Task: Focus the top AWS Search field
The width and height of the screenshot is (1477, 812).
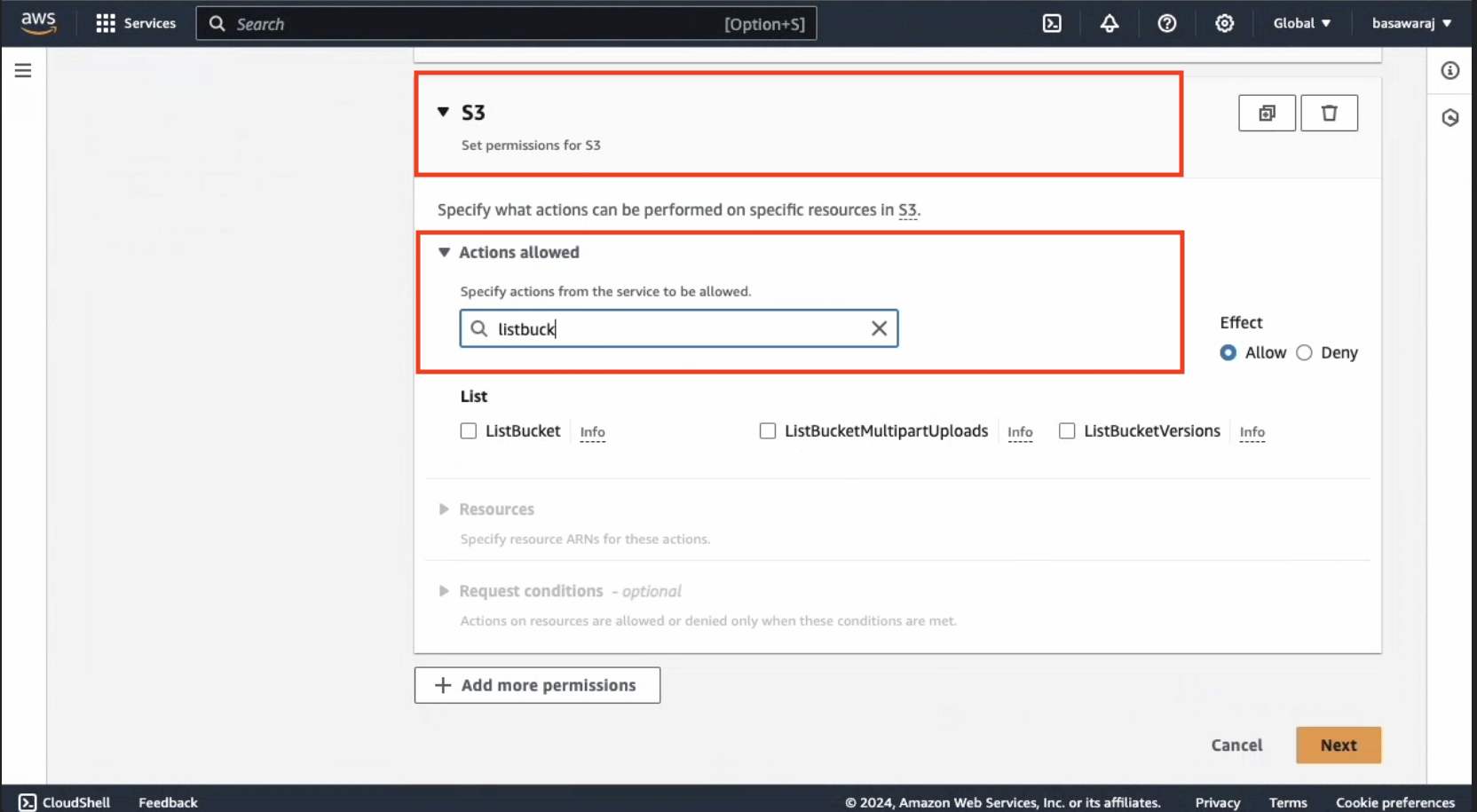Action: (x=506, y=23)
